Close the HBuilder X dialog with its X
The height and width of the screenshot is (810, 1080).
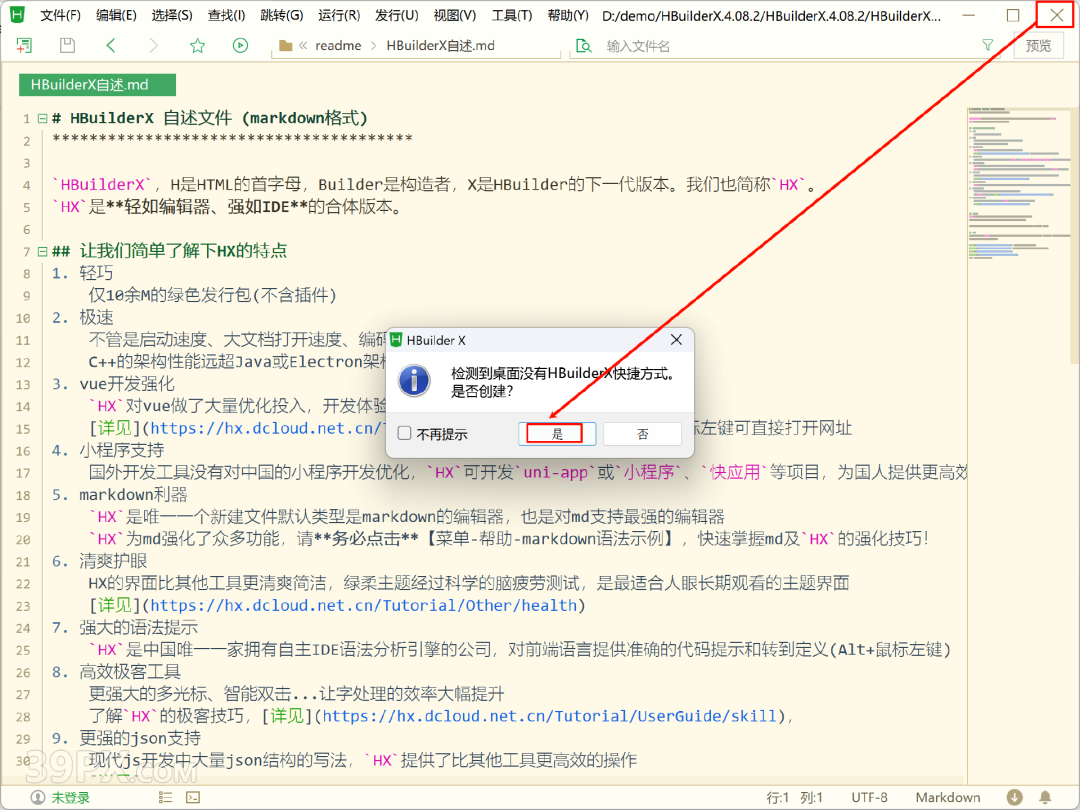pos(676,340)
